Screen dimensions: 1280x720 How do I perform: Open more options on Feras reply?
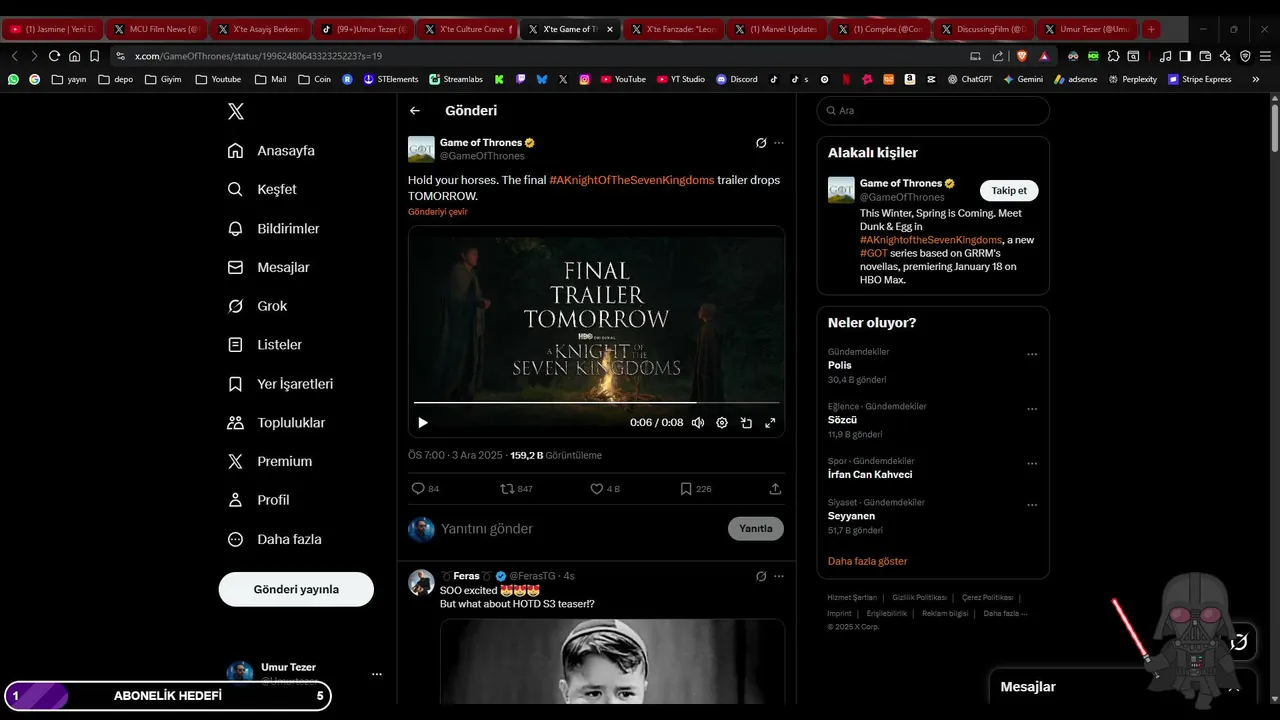pyautogui.click(x=779, y=576)
